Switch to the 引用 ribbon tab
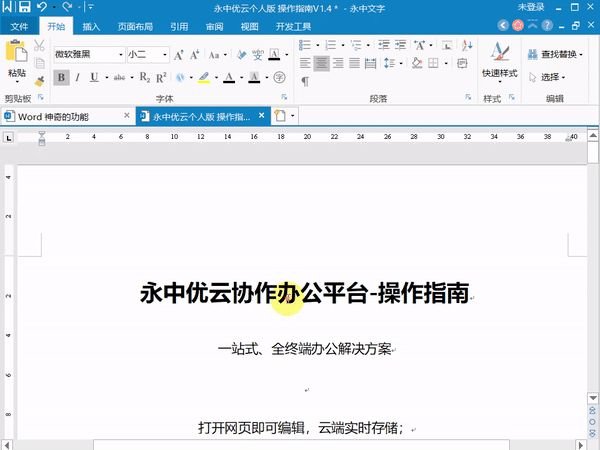The height and width of the screenshot is (450, 600). coord(179,26)
